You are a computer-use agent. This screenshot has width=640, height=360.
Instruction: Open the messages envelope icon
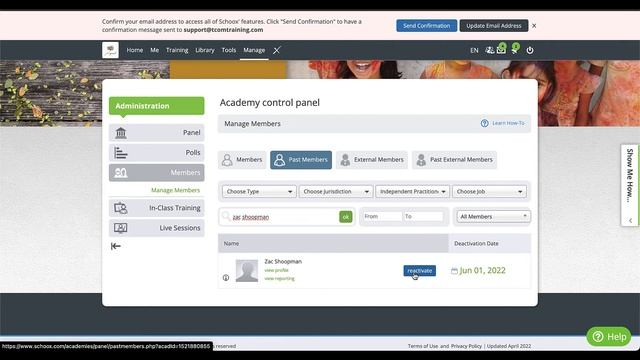pyautogui.click(x=501, y=50)
